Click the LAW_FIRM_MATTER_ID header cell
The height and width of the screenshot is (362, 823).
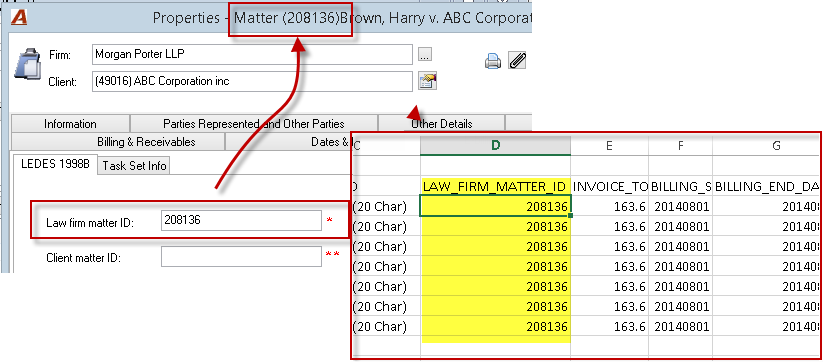[x=495, y=186]
